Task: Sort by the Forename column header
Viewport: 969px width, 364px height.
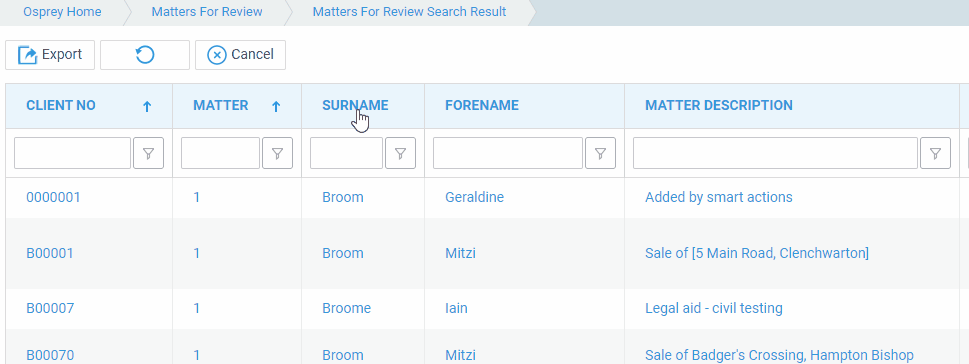Action: pos(482,106)
